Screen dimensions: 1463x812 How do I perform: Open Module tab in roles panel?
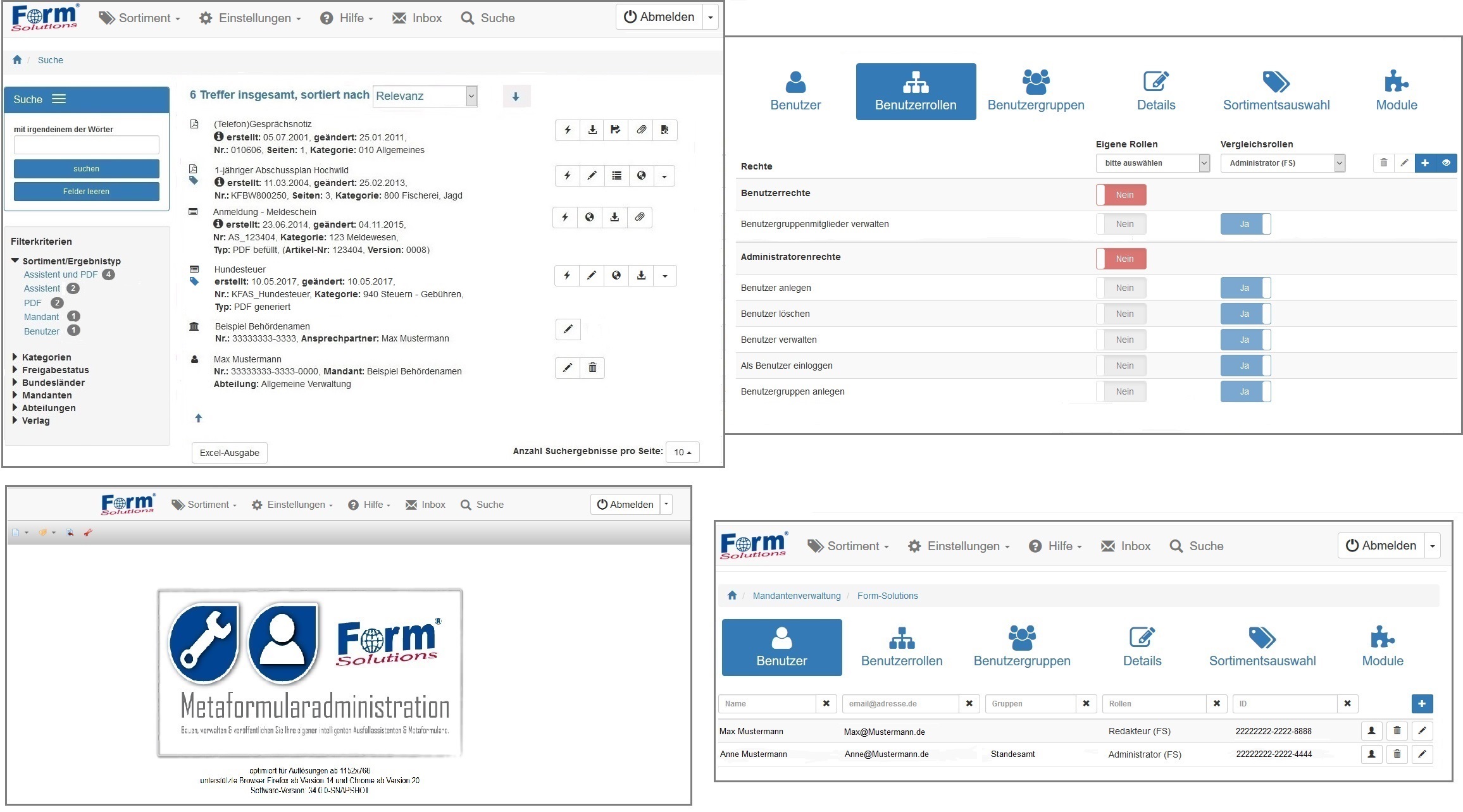1397,92
